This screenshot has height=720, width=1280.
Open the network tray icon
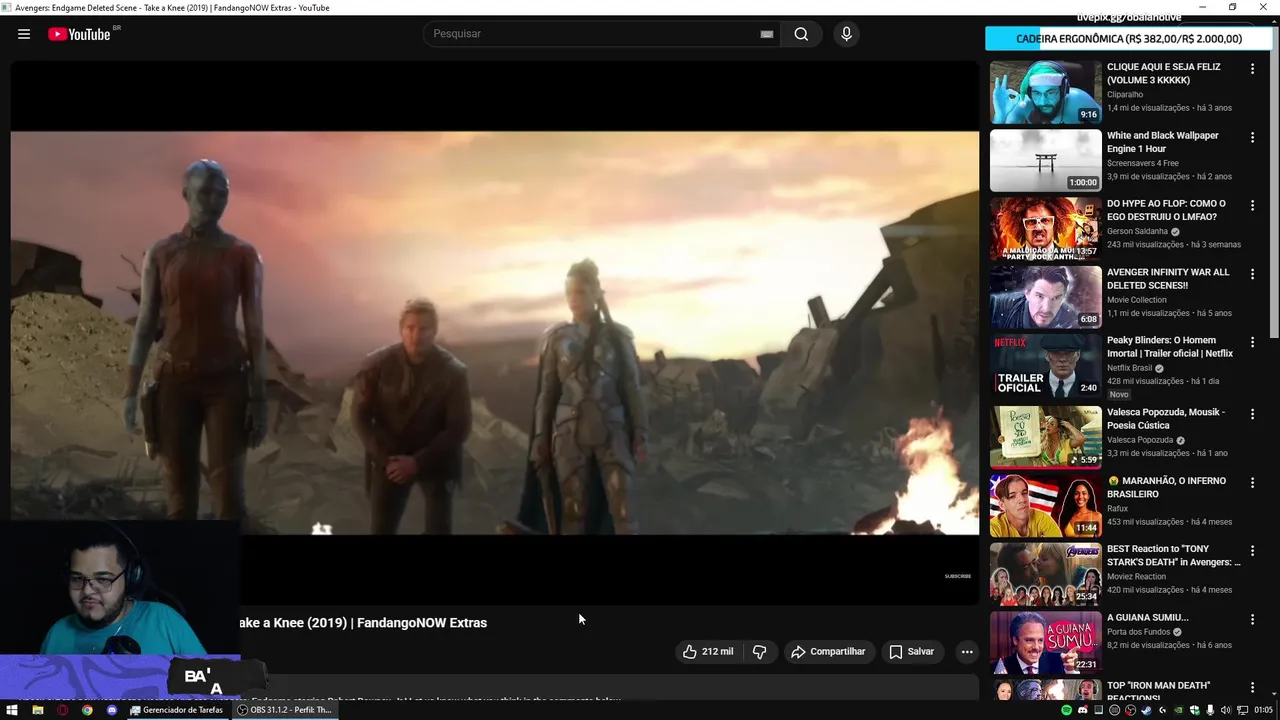point(1243,710)
